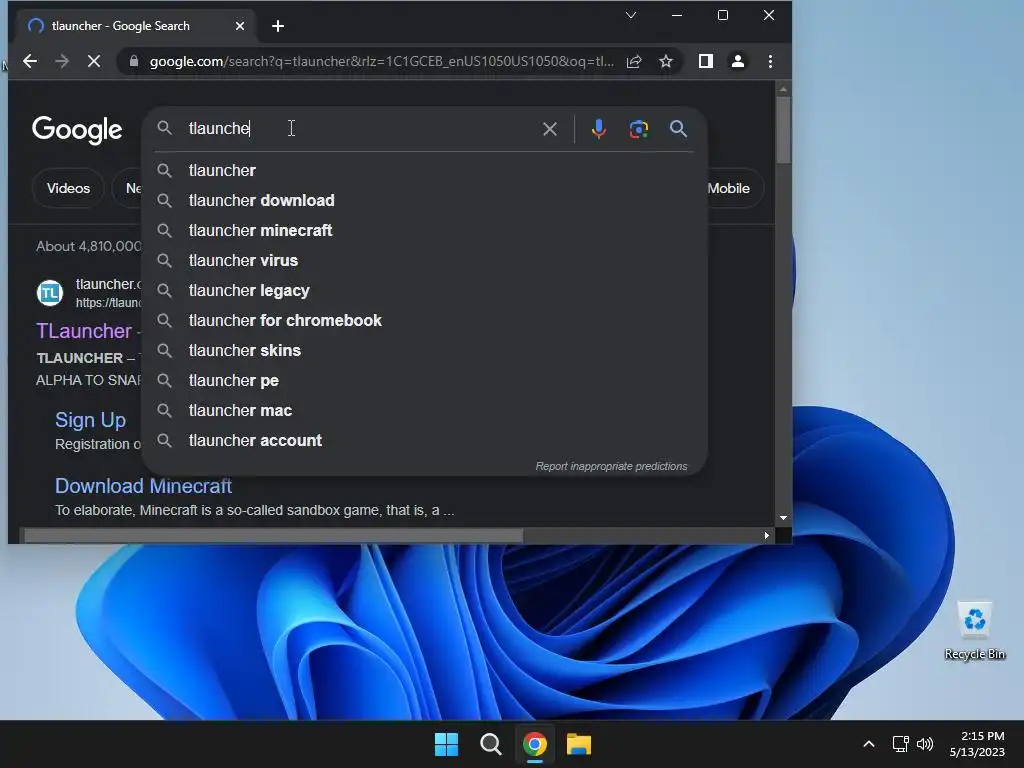The image size is (1024, 768).
Task: Select suggestion 'tlauncher legacy'
Action: 424,291
